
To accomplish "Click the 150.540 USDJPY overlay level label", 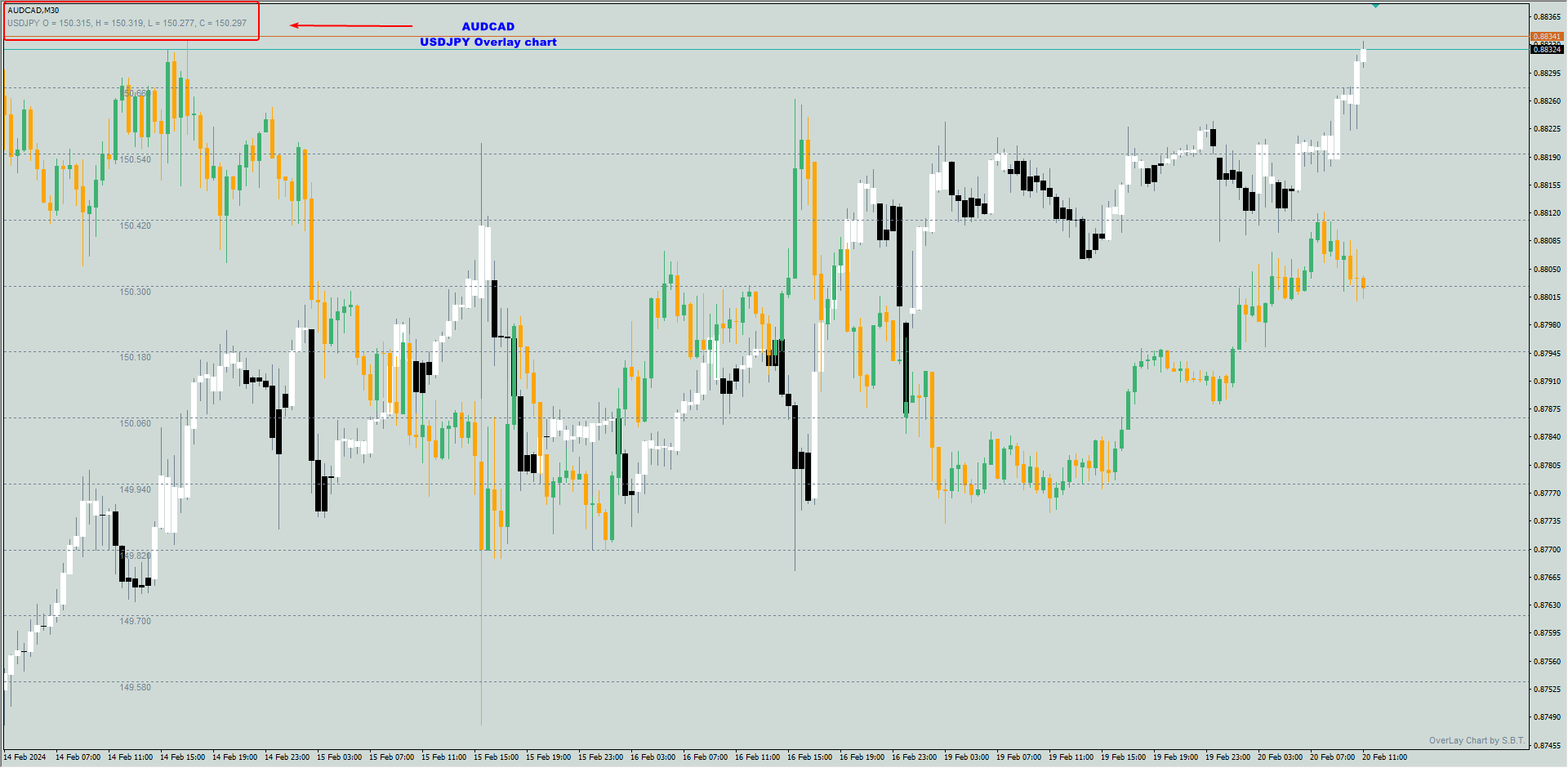I will pyautogui.click(x=136, y=159).
